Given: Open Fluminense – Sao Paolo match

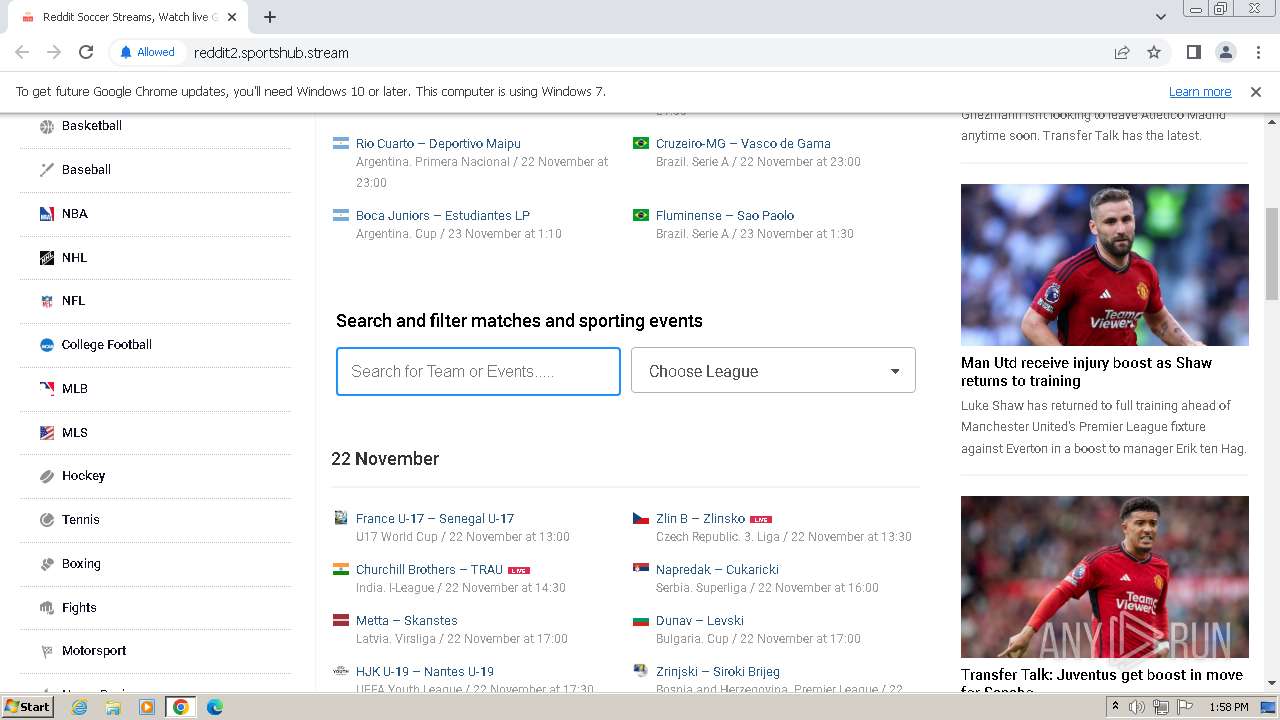Looking at the screenshot, I should (x=725, y=216).
